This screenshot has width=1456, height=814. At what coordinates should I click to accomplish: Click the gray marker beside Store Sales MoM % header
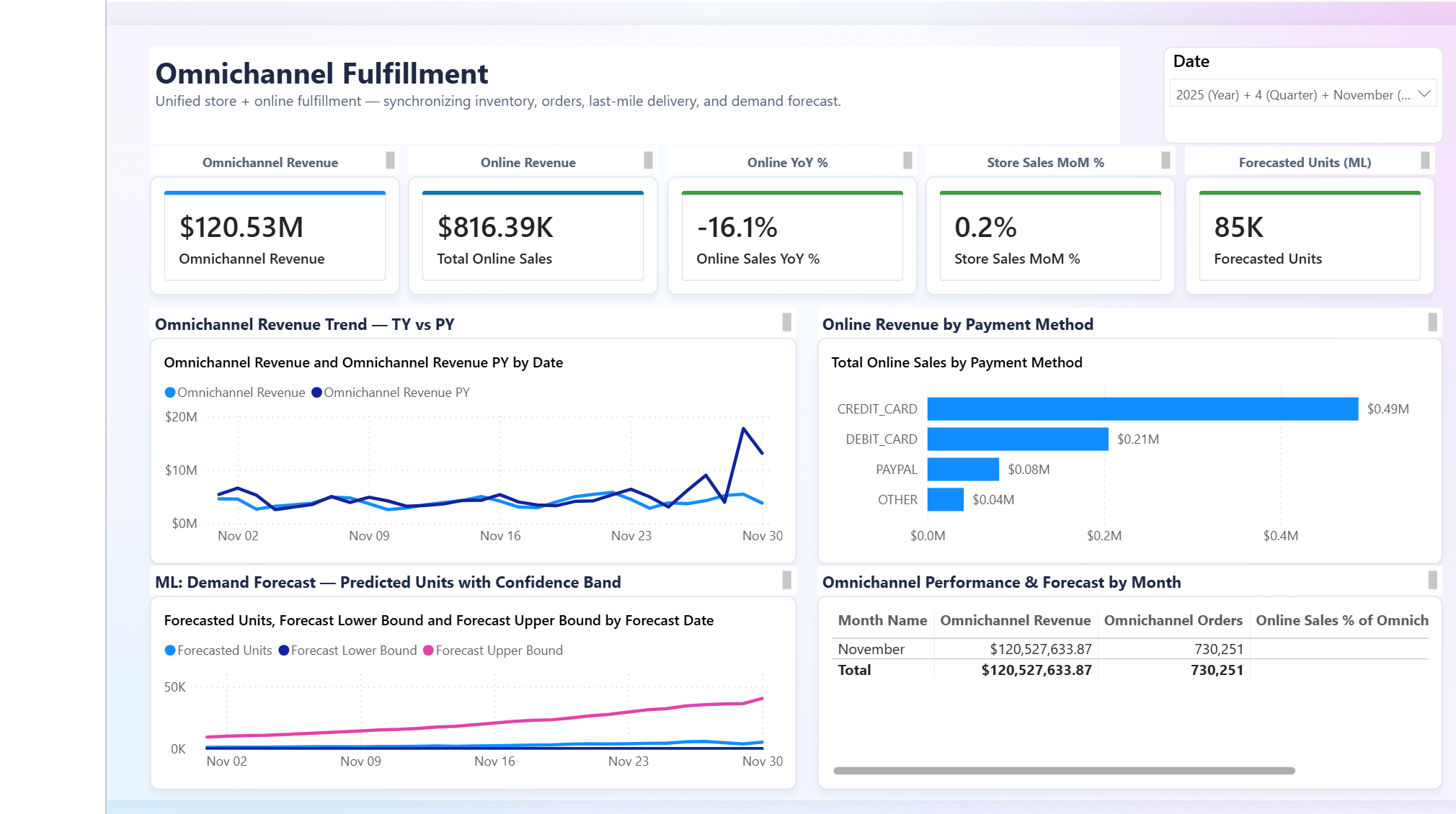[1166, 160]
